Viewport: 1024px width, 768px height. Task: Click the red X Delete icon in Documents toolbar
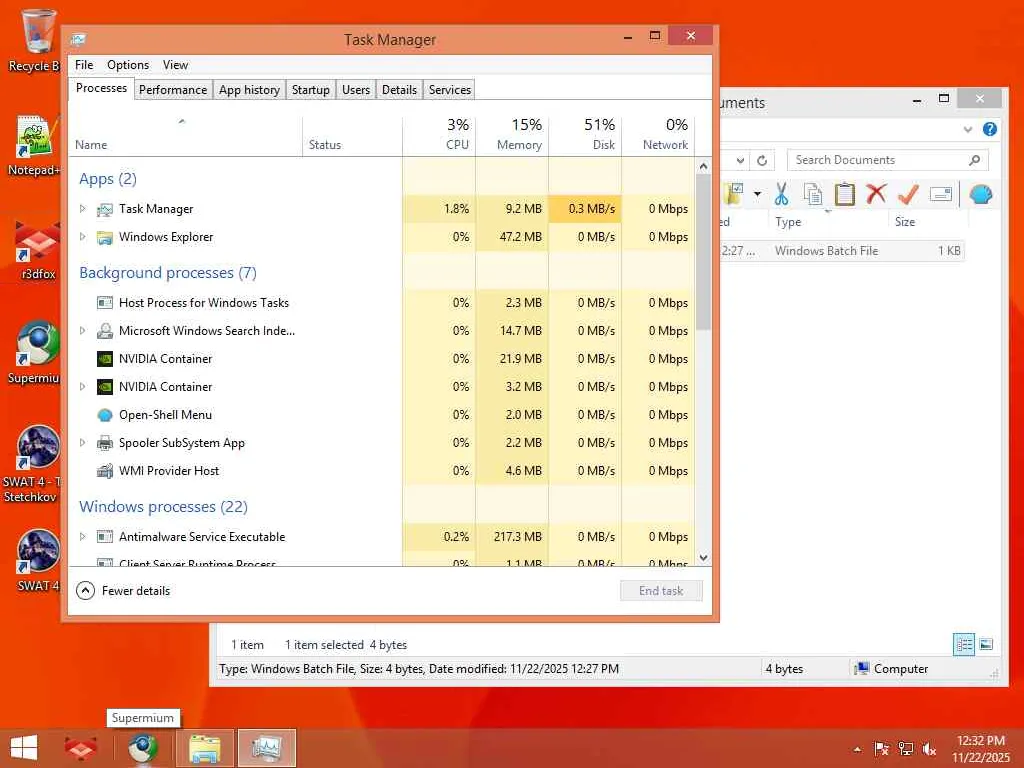(x=876, y=194)
